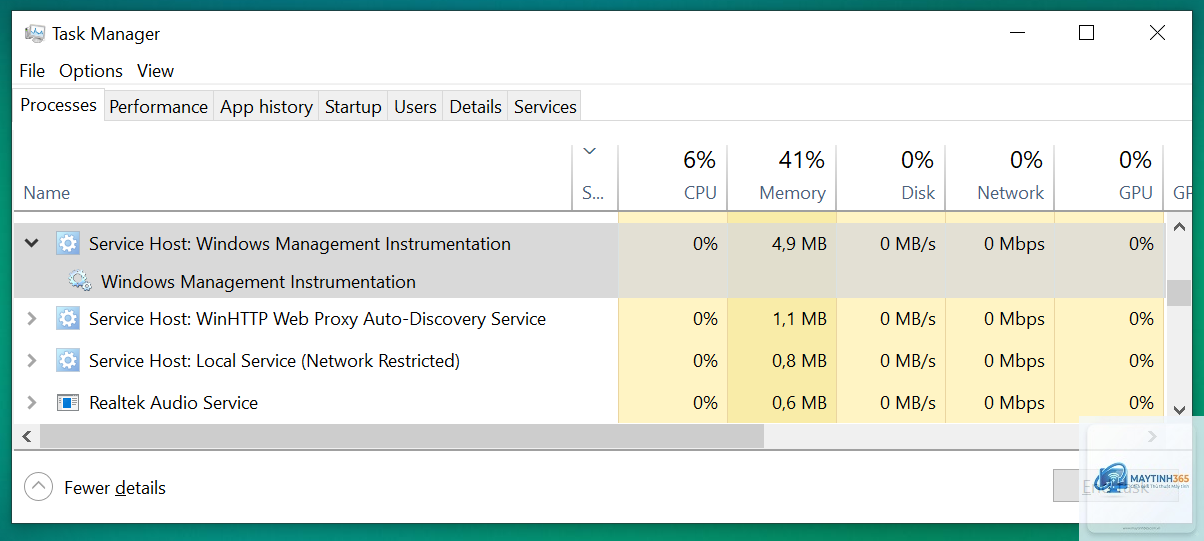This screenshot has width=1204, height=541.
Task: Select the Processes tab
Action: click(59, 105)
